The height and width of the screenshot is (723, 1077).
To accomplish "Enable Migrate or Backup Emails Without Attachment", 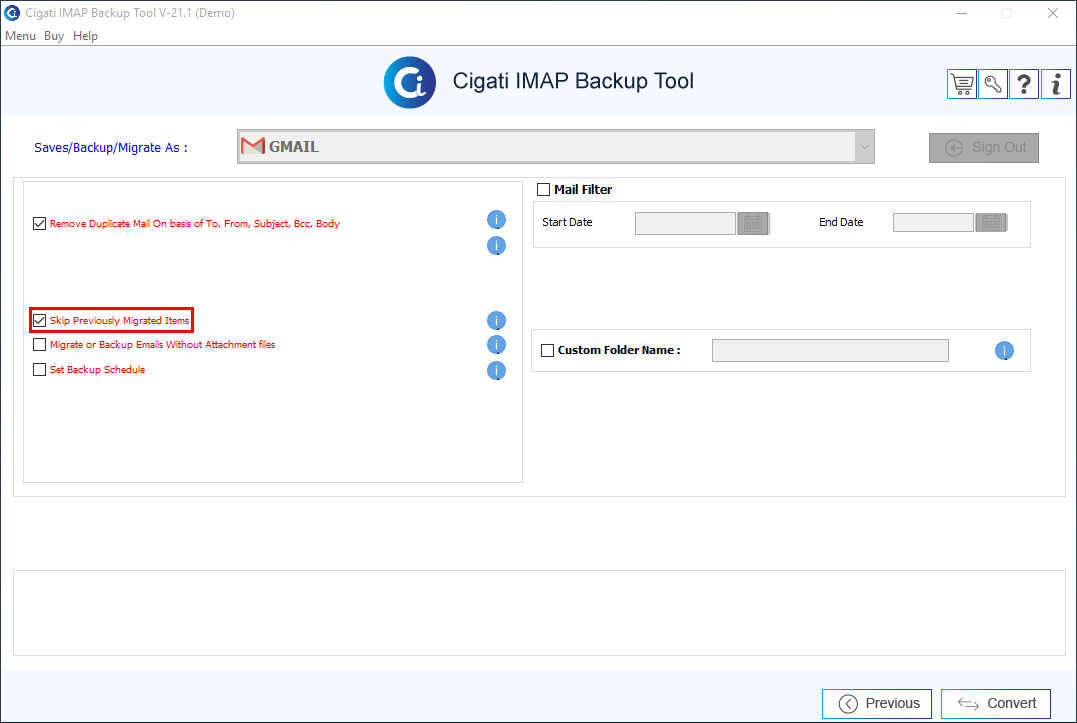I will coord(39,345).
